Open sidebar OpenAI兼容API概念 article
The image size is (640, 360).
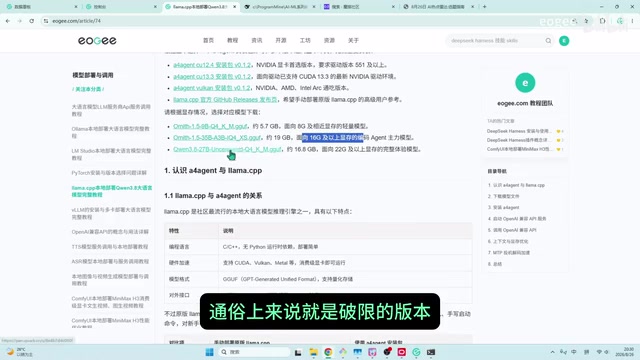click(110, 232)
